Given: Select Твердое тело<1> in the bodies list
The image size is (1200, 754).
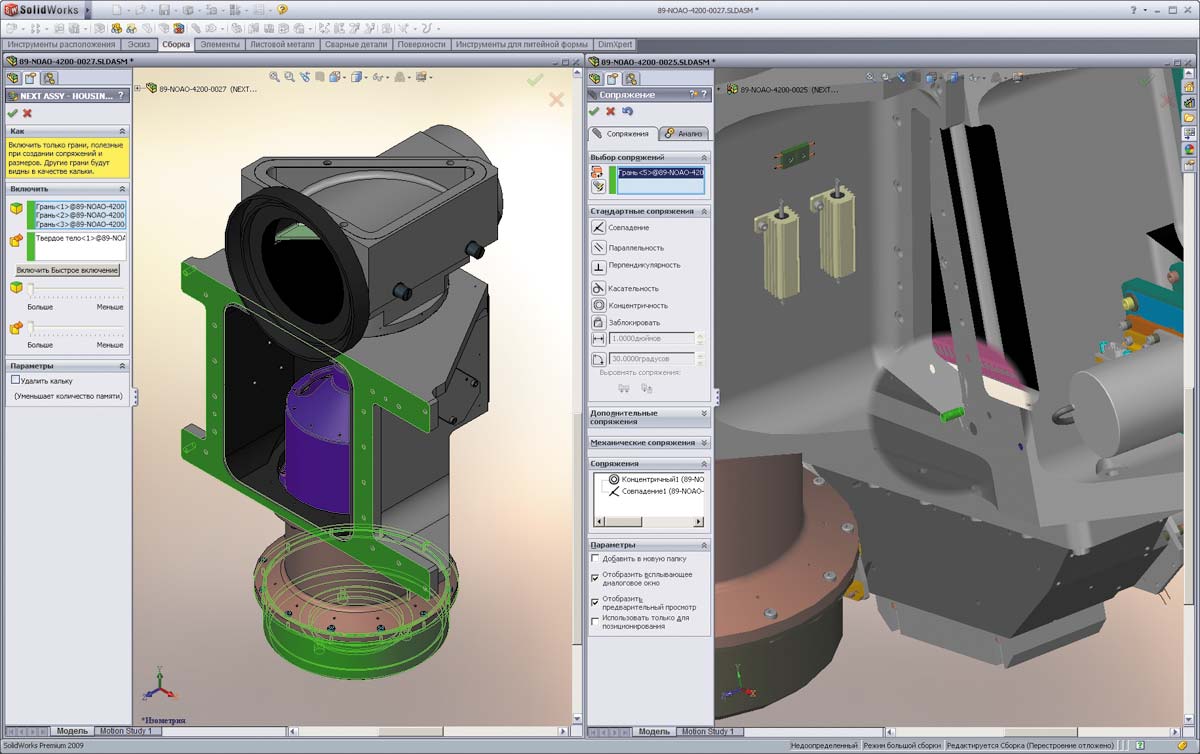Looking at the screenshot, I should [x=80, y=239].
